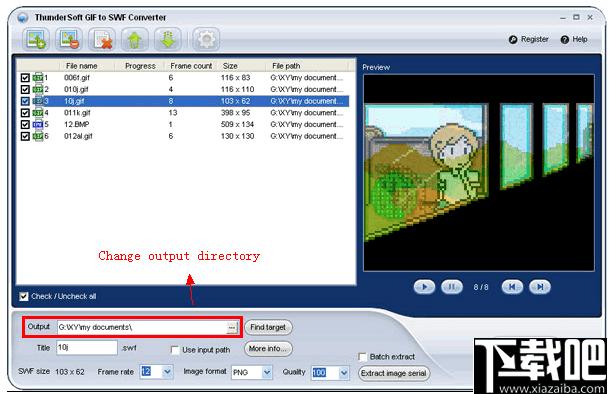This screenshot has width=609, height=394.
Task: Click the Clear all files toolbar icon
Action: click(x=102, y=39)
